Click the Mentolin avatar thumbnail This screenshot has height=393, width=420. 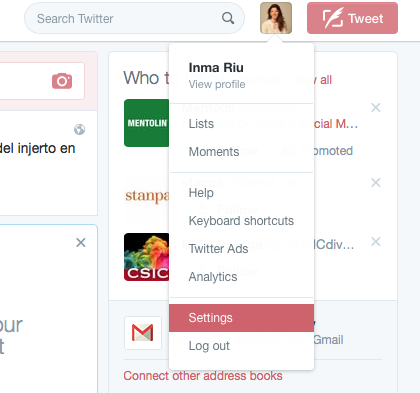click(147, 123)
